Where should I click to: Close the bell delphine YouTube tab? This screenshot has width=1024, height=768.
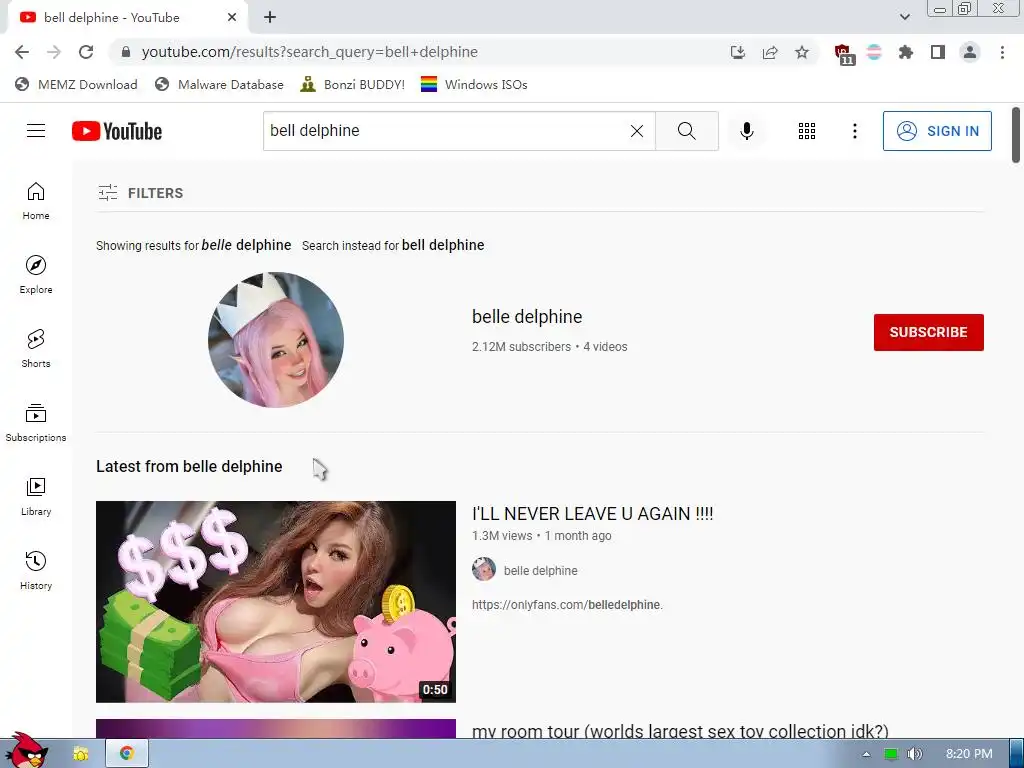click(x=232, y=18)
